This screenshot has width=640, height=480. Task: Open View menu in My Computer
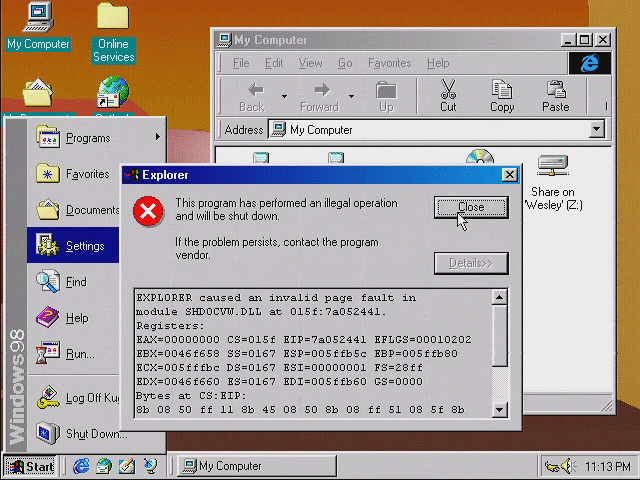coord(310,63)
